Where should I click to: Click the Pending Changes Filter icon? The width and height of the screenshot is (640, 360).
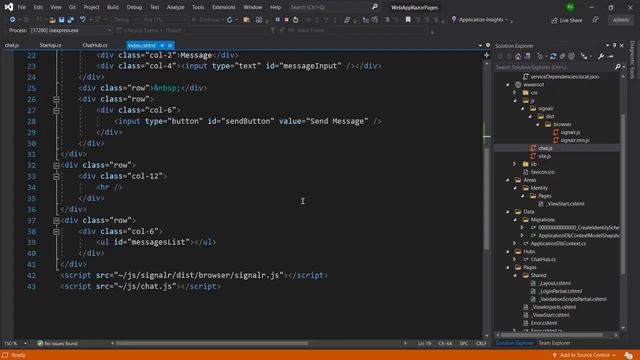point(541,56)
